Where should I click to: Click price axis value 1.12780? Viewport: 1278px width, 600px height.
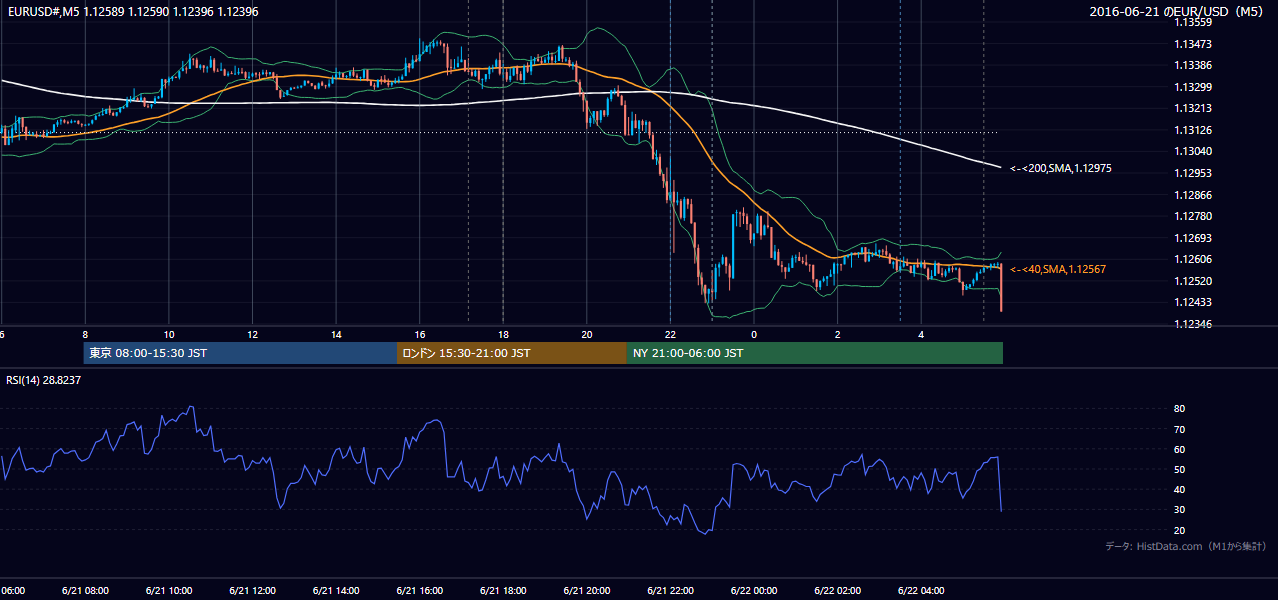pos(1193,216)
